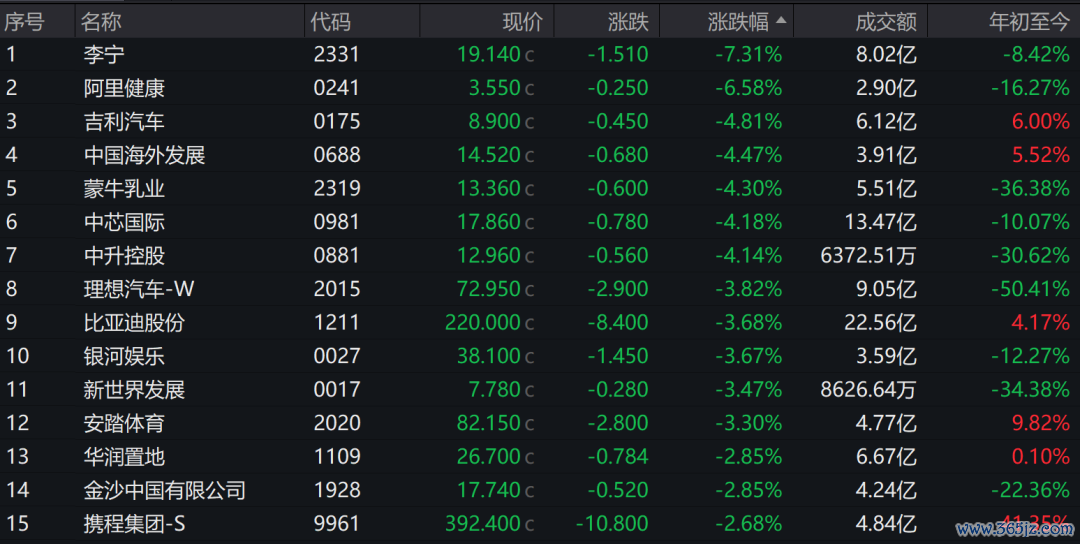Select stock name 比亚迪股份

[134, 323]
